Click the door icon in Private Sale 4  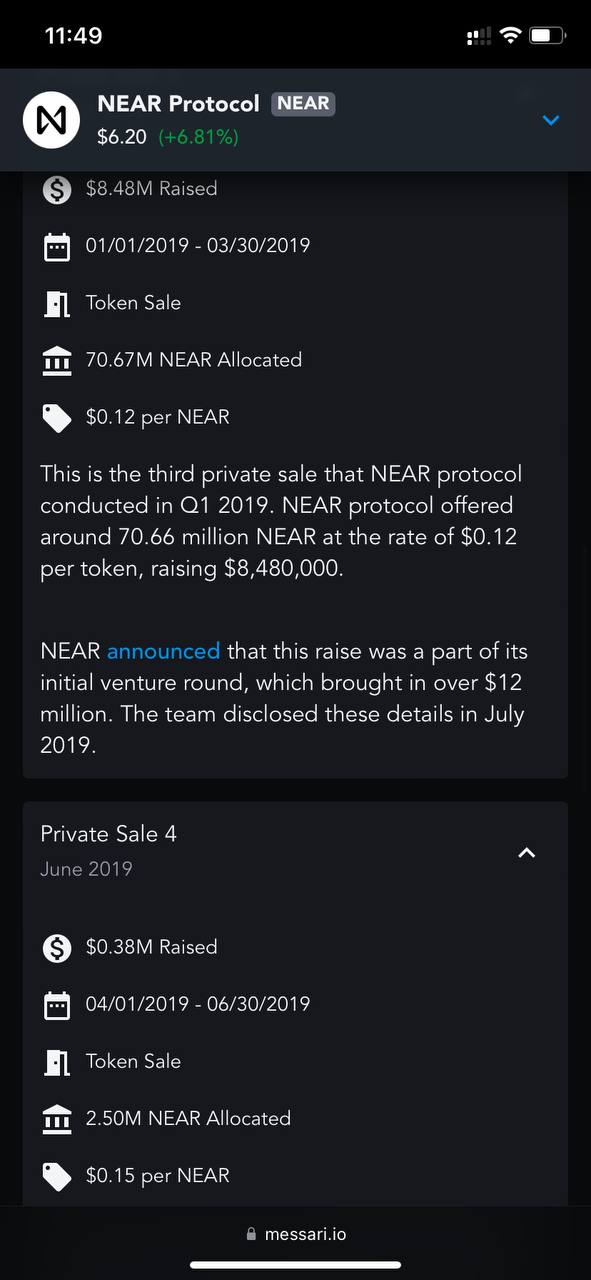(x=57, y=1062)
